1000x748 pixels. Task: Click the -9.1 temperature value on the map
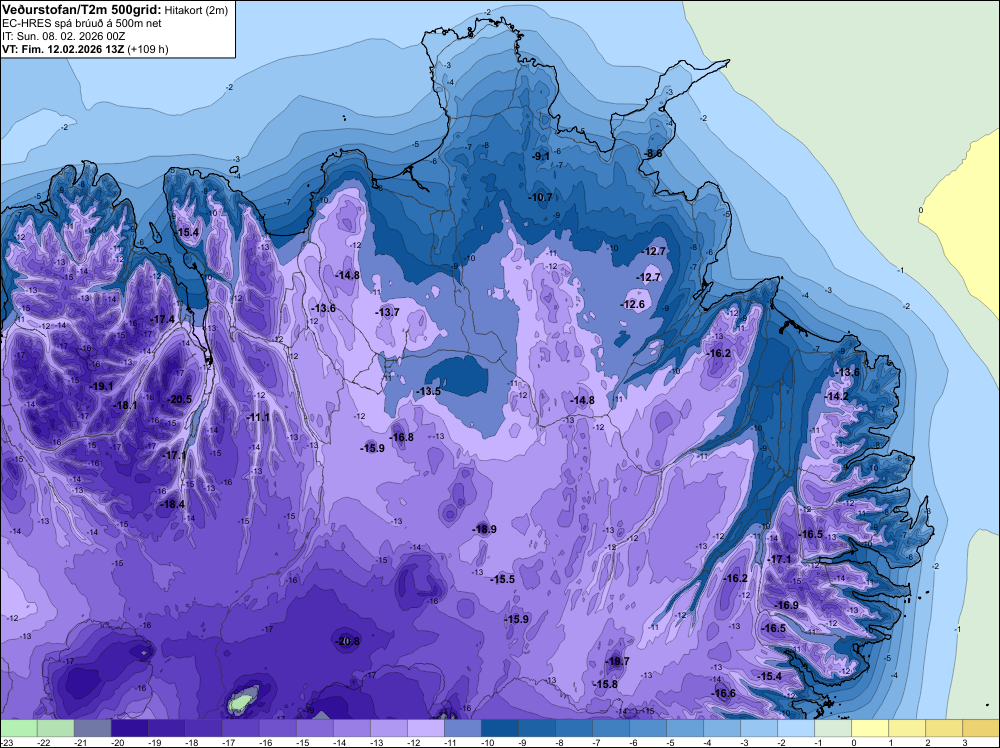[x=541, y=156]
